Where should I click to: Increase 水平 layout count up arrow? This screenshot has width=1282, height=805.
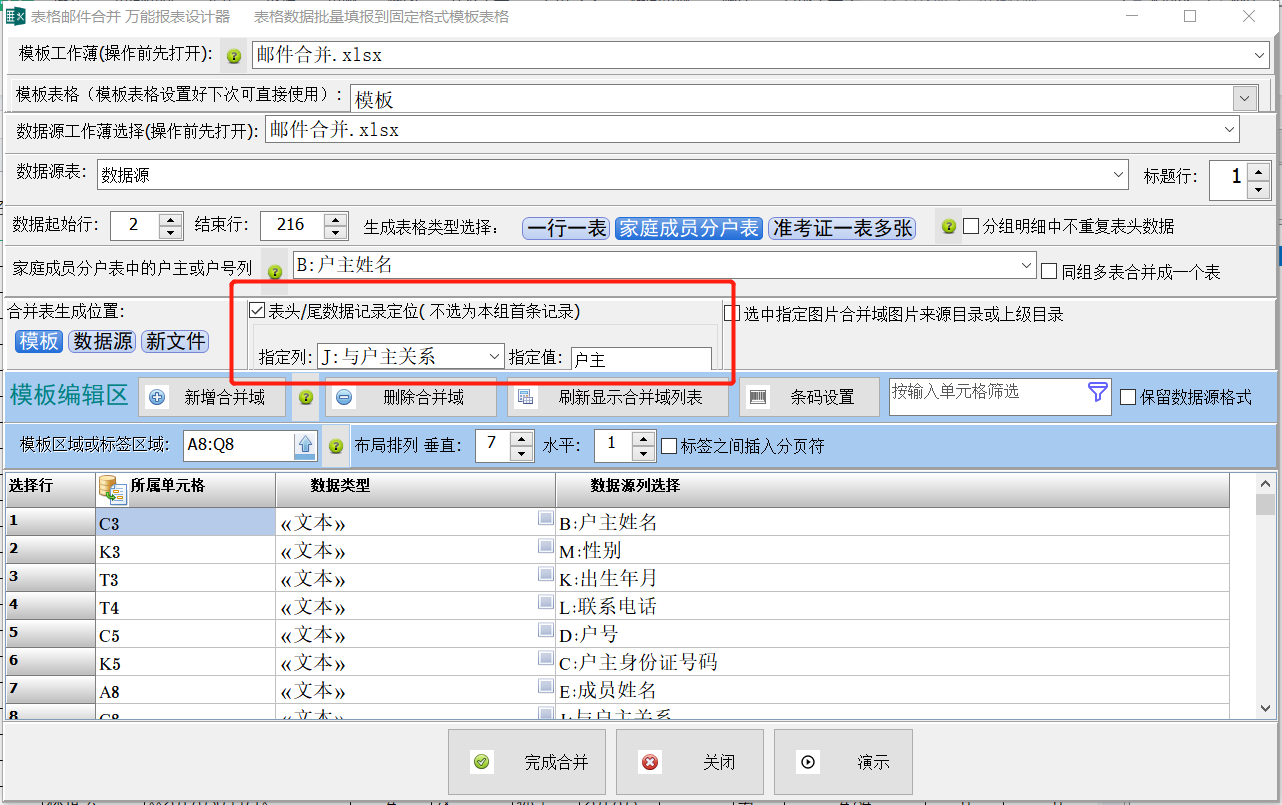pyautogui.click(x=643, y=438)
